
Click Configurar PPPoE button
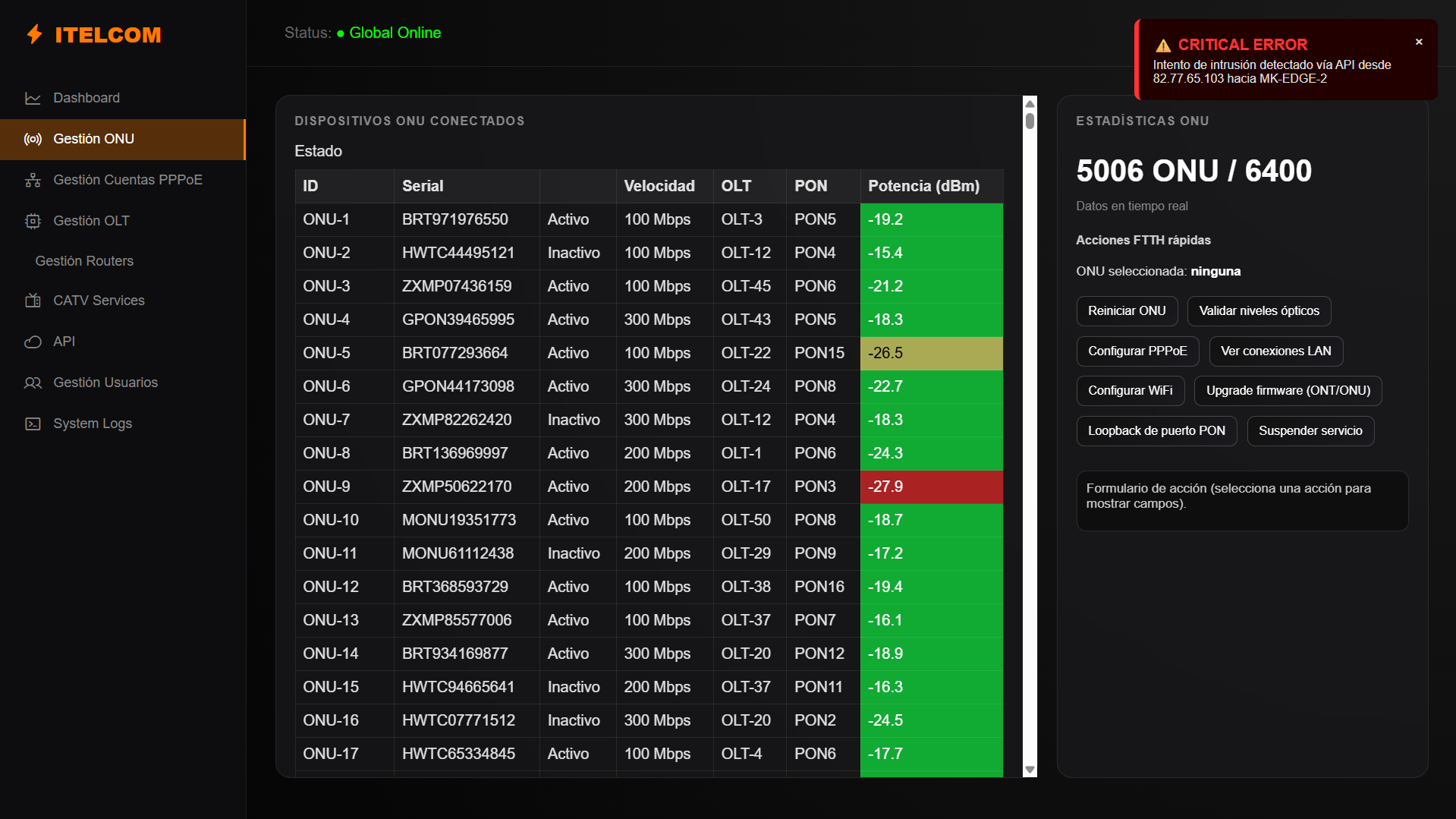1137,351
